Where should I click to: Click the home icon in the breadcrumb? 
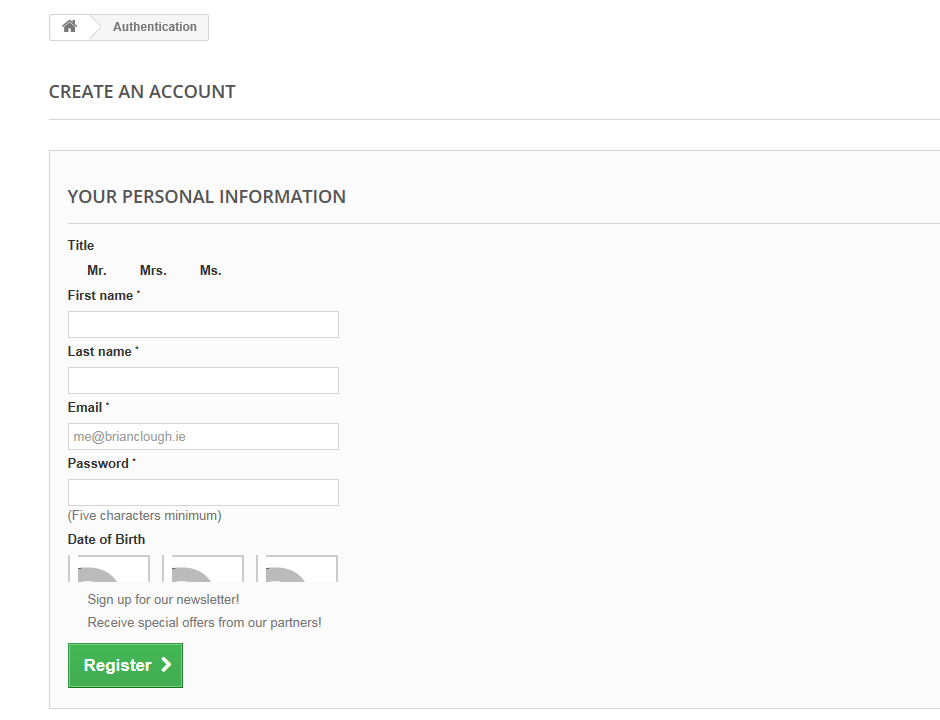pos(69,27)
